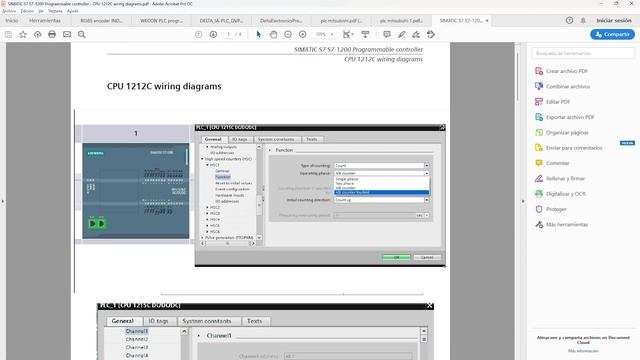This screenshot has height=360, width=640.
Task: Expand the left navigation pane arrow
Action: click(3, 201)
